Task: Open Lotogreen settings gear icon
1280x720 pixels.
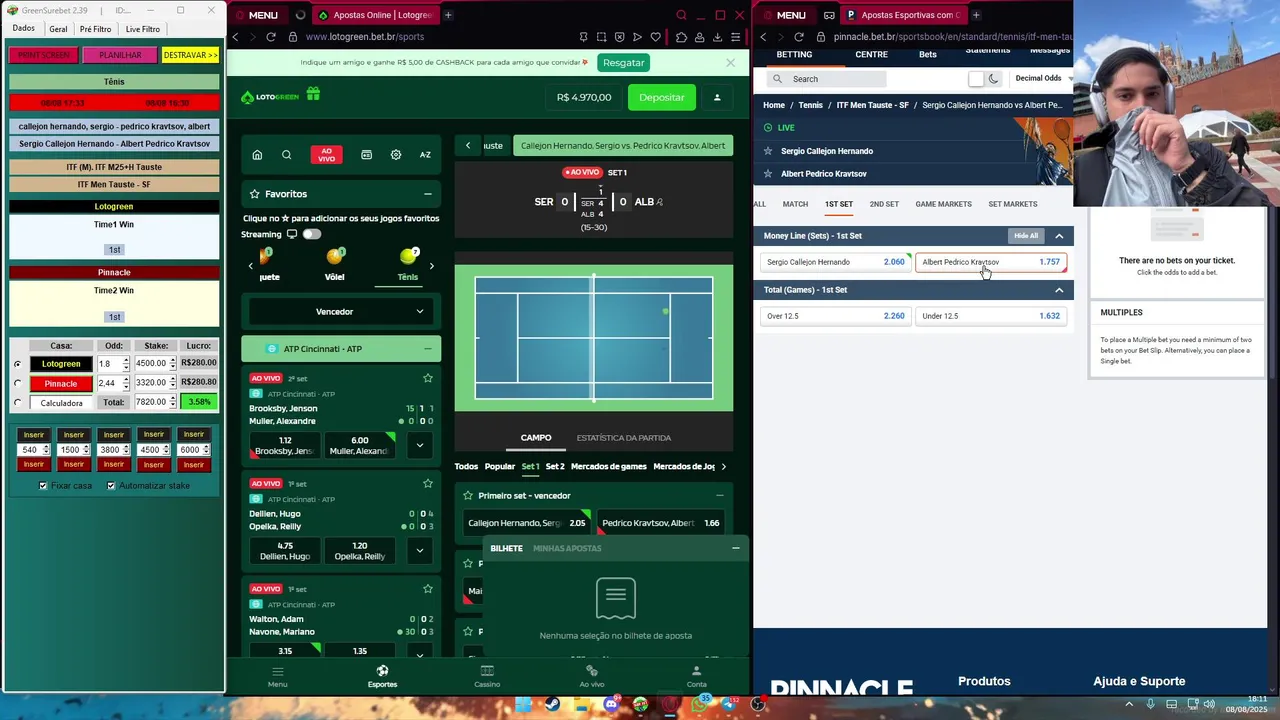Action: [396, 155]
